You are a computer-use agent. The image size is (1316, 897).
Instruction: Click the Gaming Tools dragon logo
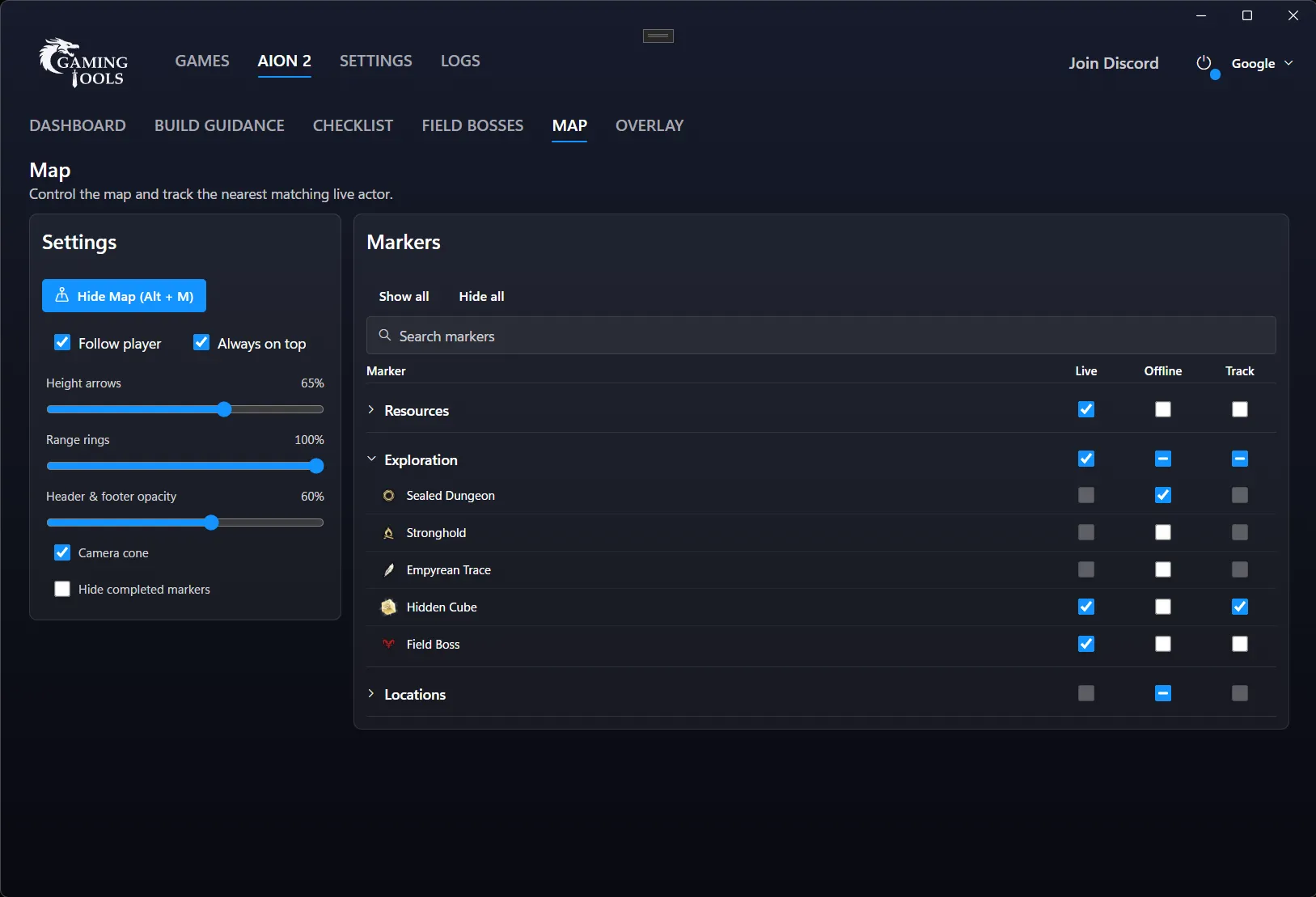coord(83,62)
